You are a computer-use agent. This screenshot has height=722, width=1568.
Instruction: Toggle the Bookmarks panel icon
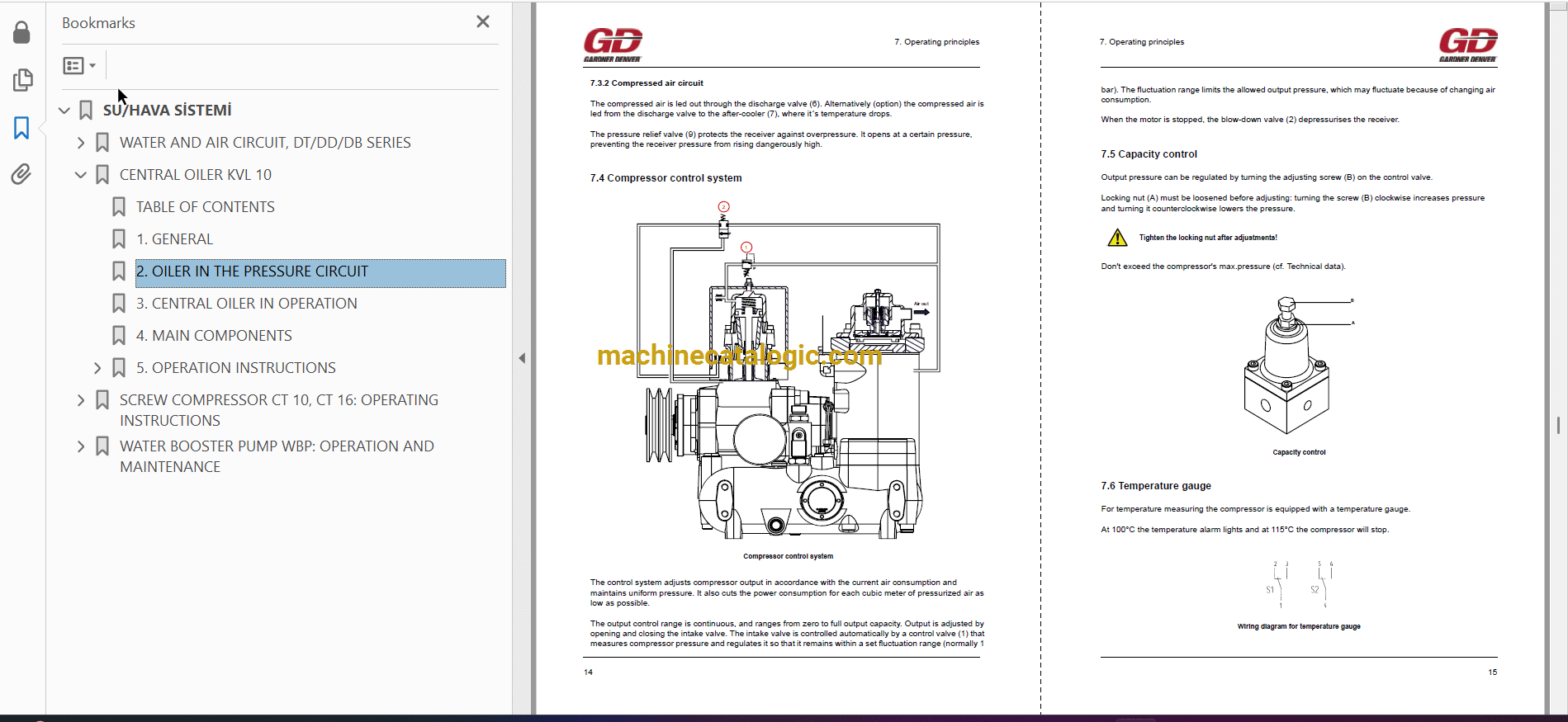[x=21, y=128]
